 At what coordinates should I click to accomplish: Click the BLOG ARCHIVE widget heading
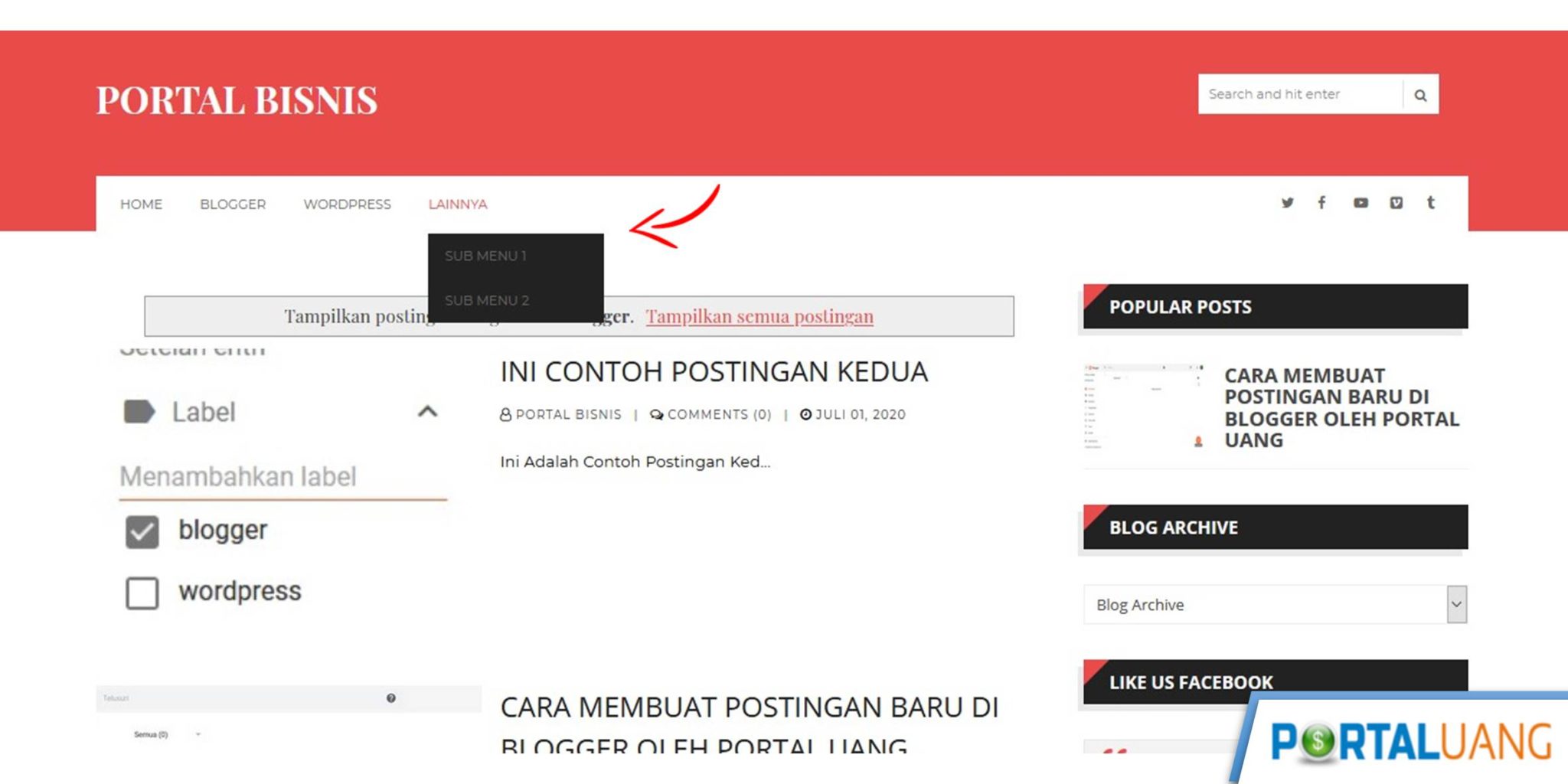[x=1276, y=528]
